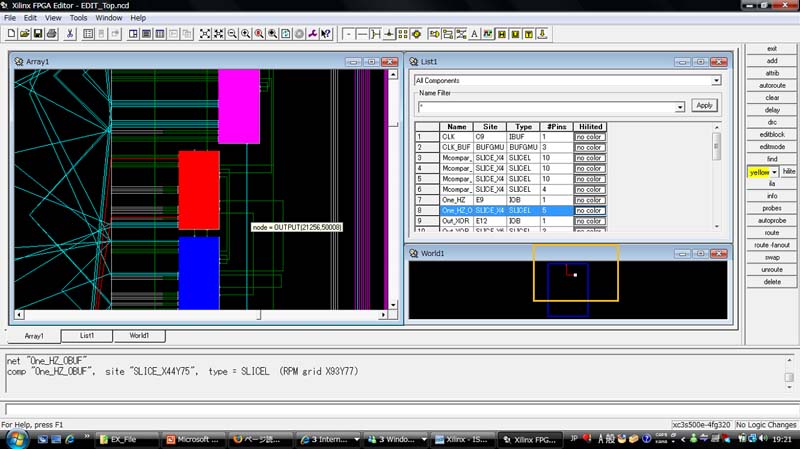Switch to the Array1 bottom tab
800x449 pixels.
click(34, 336)
